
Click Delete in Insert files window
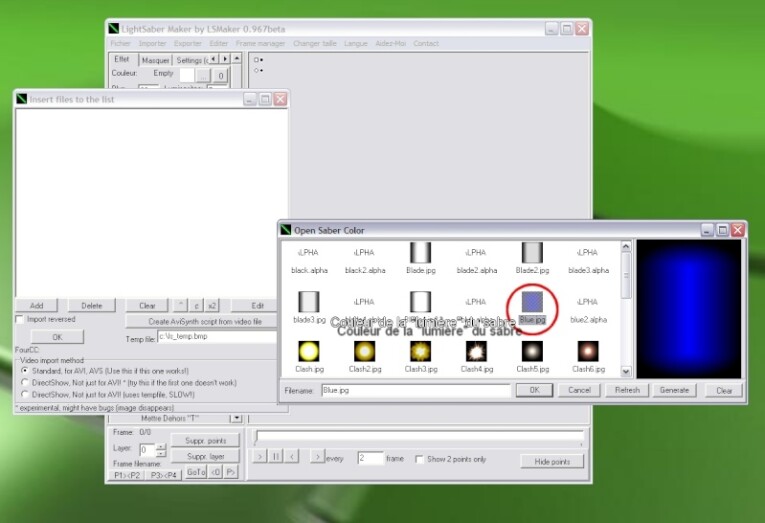coord(92,305)
